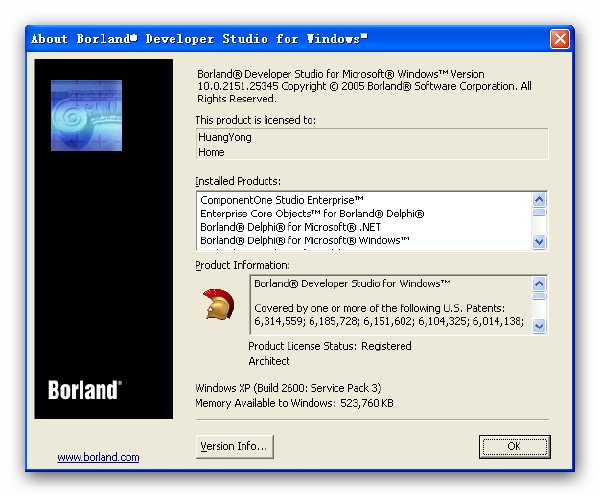600x497 pixels.
Task: Click the blue spiral column splash image
Action: coord(86,115)
